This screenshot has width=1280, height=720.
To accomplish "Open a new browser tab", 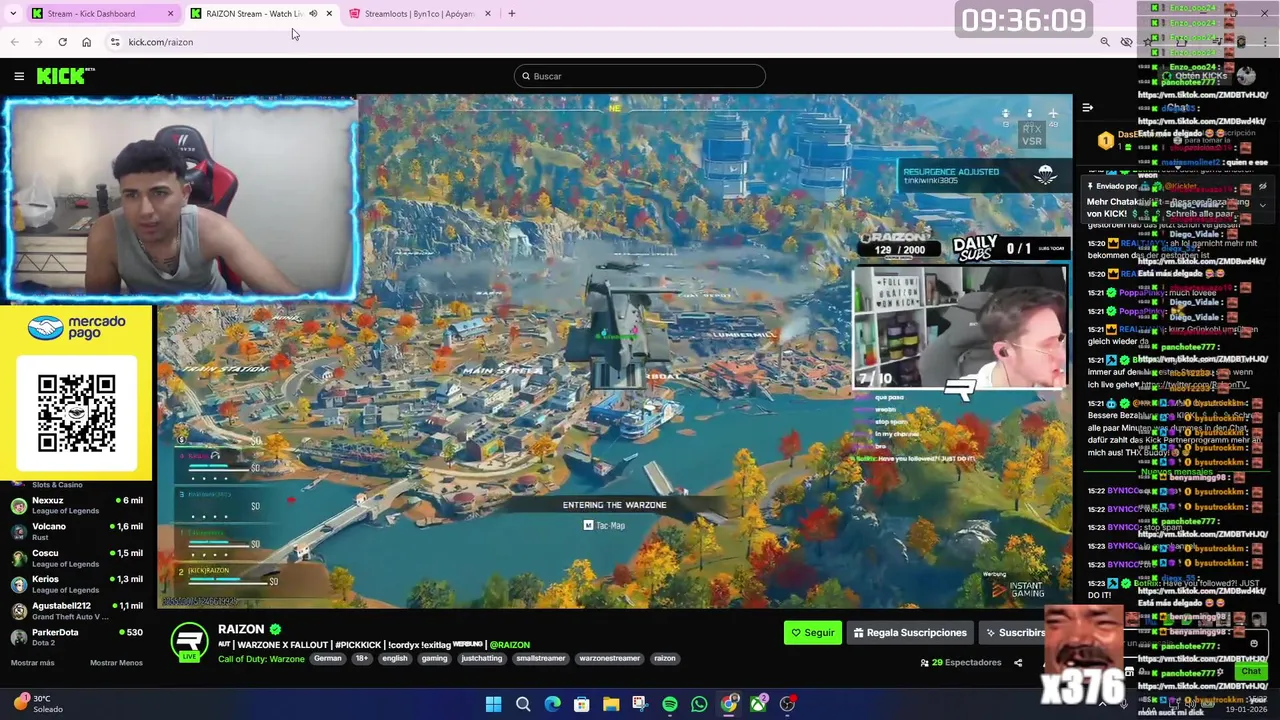I will (512, 14).
